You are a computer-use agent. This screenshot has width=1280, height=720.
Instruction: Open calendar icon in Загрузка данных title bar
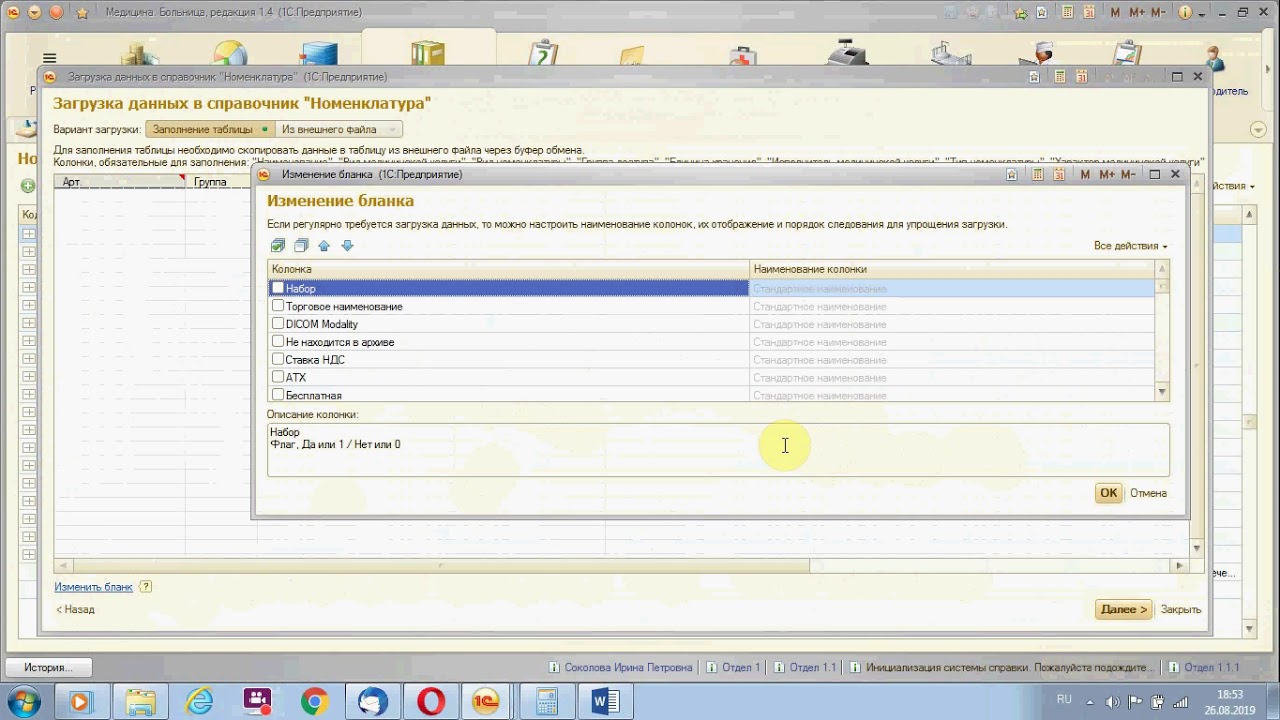[x=1082, y=76]
